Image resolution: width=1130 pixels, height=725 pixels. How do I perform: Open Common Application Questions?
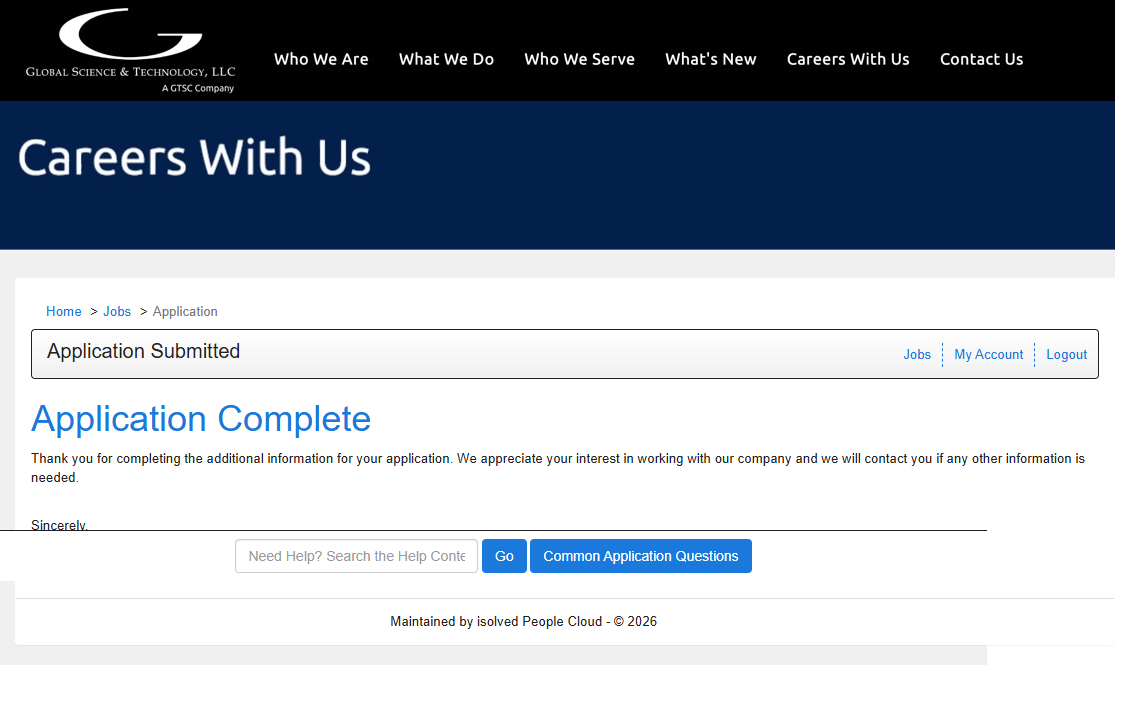(640, 556)
